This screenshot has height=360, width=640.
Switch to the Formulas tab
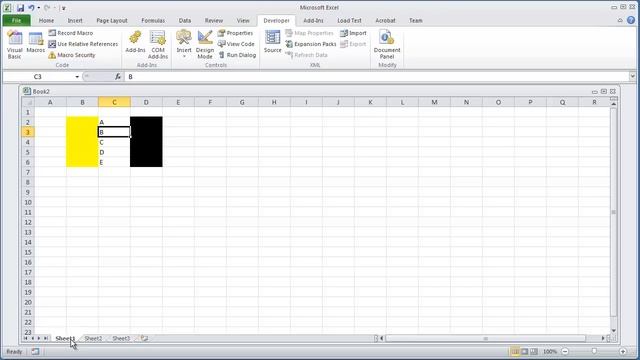(x=153, y=20)
